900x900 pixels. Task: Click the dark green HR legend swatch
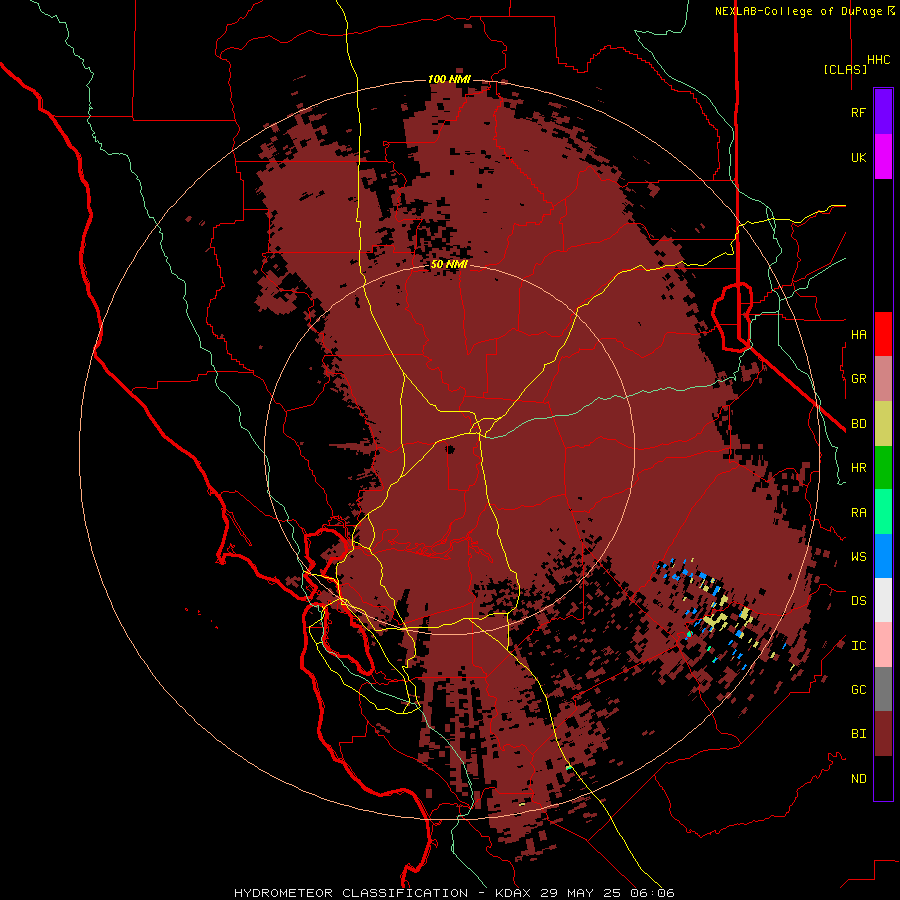[883, 468]
